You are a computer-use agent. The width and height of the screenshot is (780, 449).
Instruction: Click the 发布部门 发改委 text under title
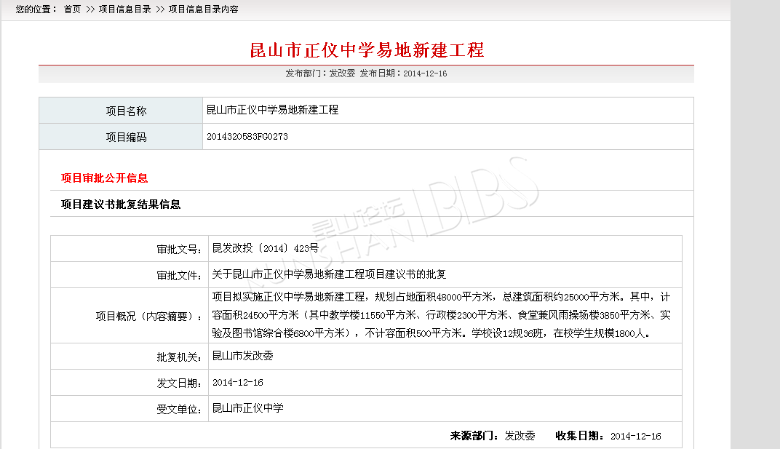pyautogui.click(x=318, y=74)
